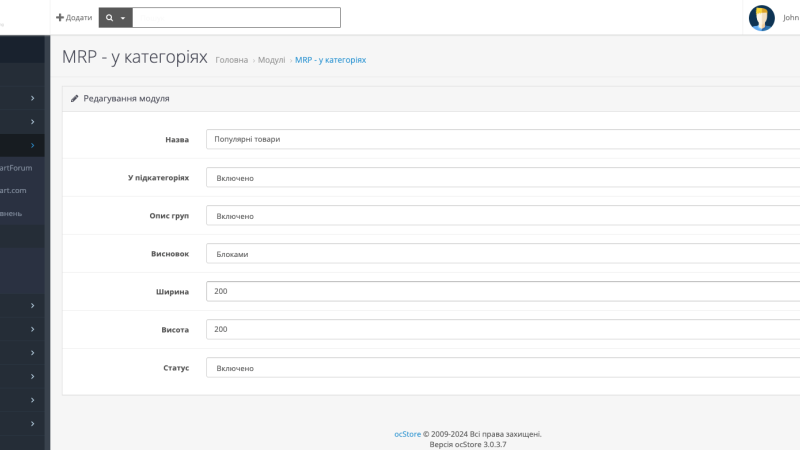Focus the top search input field
Image resolution: width=800 pixels, height=450 pixels.
[x=236, y=17]
